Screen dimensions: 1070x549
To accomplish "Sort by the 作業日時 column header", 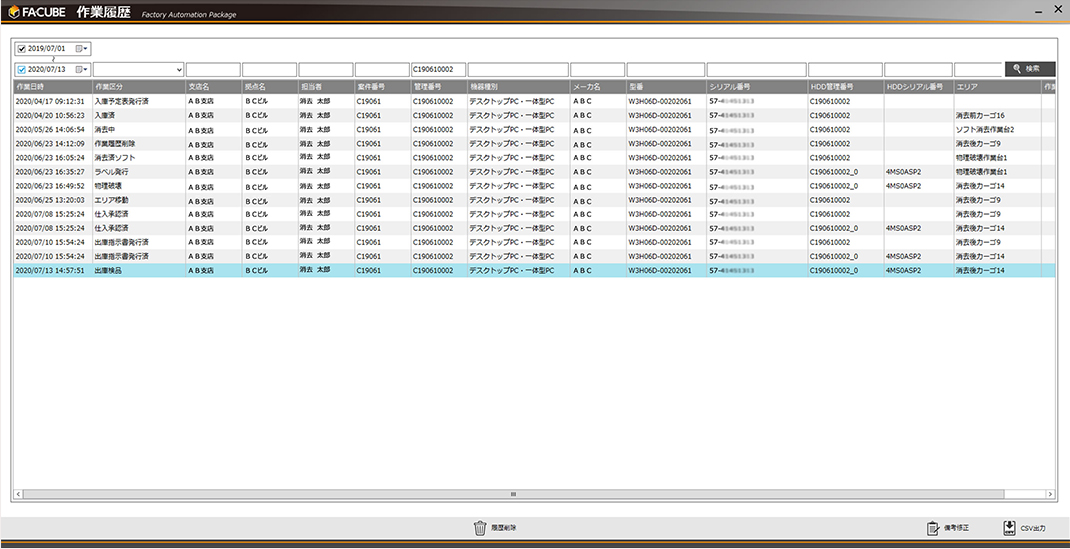I will (x=52, y=87).
